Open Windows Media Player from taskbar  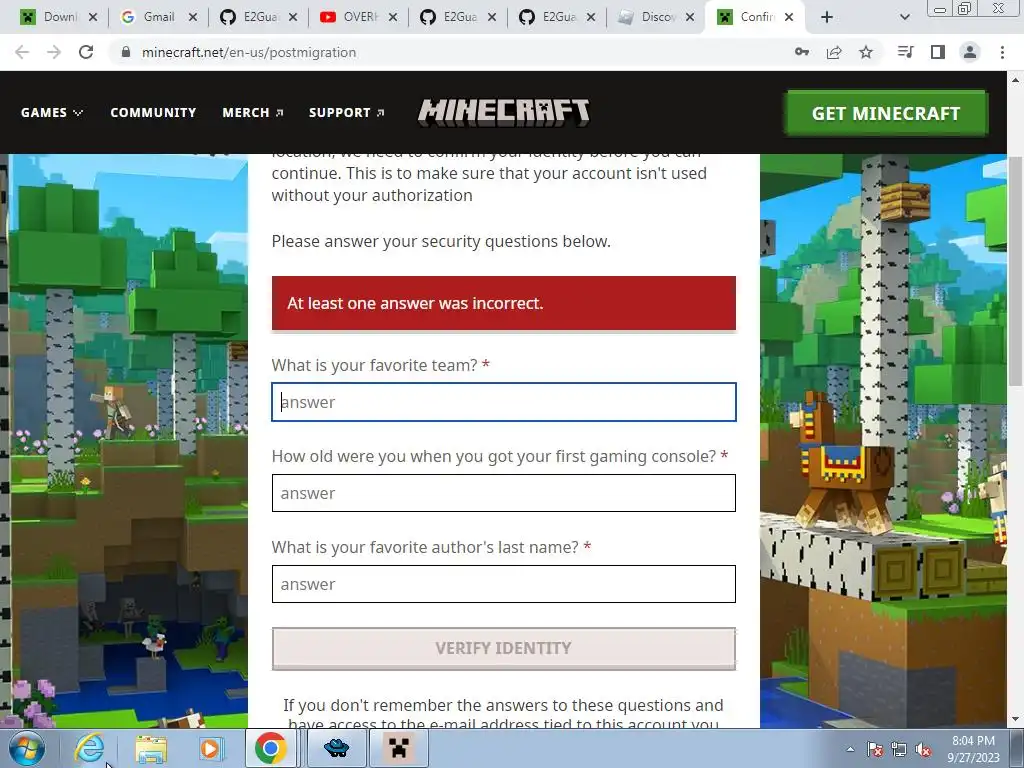[x=210, y=748]
